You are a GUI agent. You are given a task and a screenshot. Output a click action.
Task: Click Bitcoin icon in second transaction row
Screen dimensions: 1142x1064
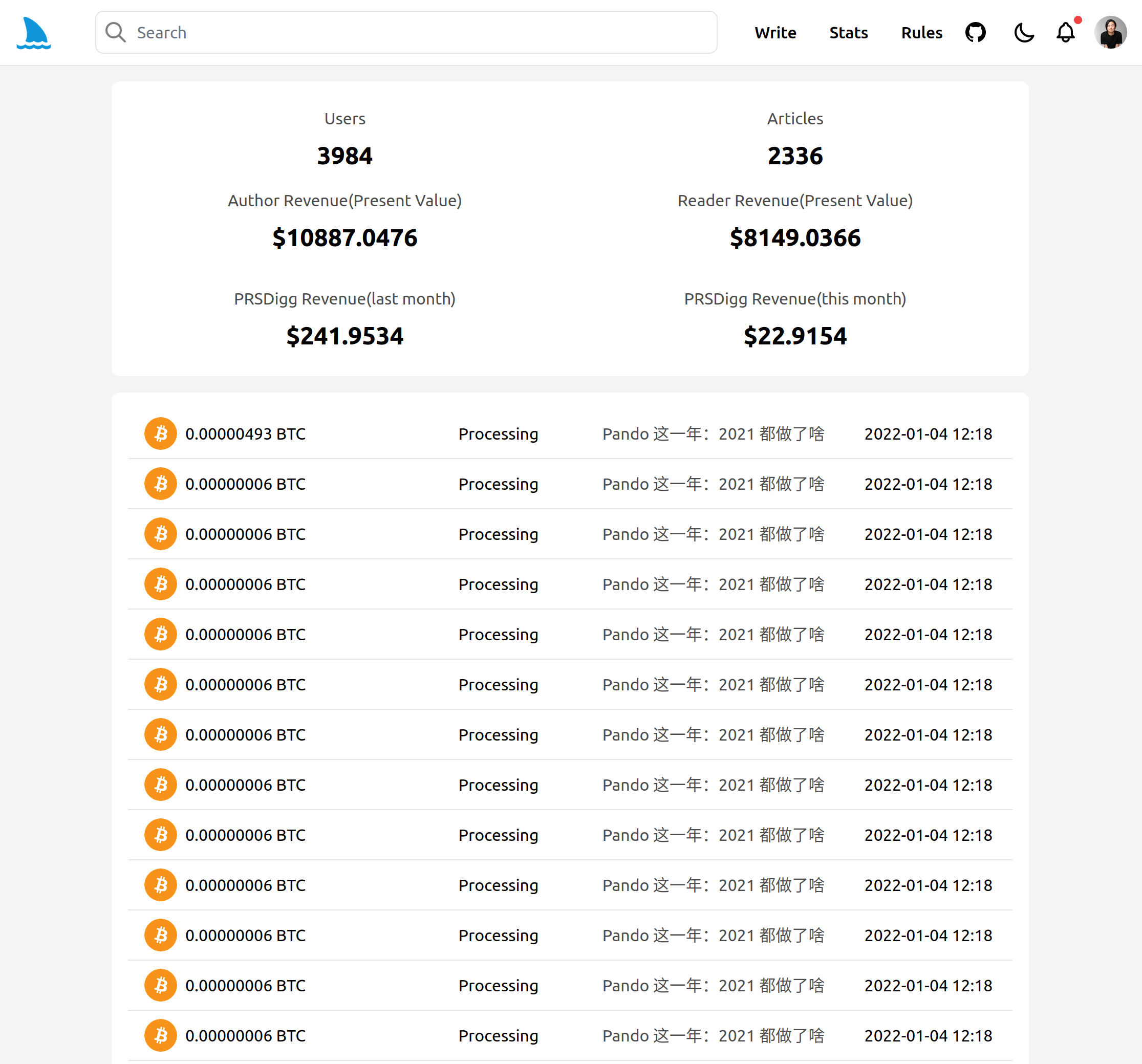(x=160, y=484)
